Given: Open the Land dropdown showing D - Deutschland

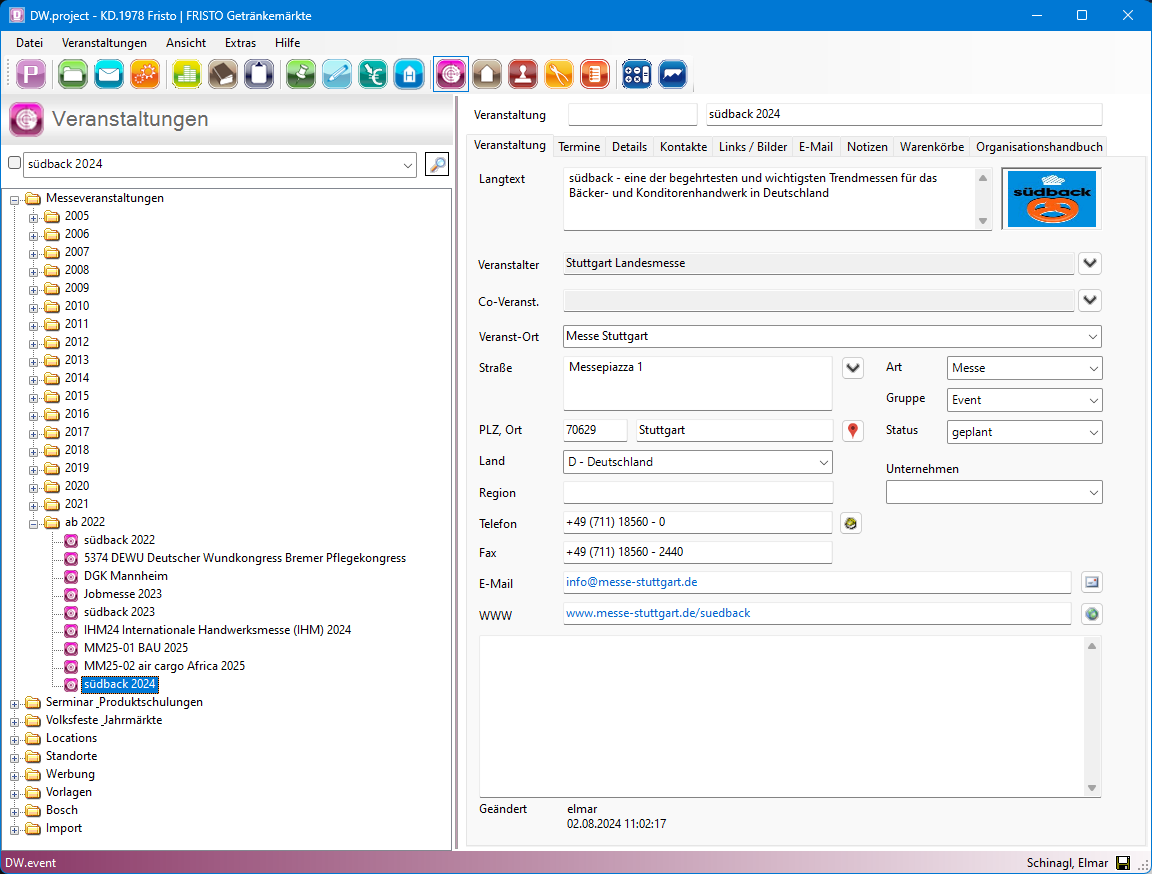Looking at the screenshot, I should pyautogui.click(x=824, y=462).
